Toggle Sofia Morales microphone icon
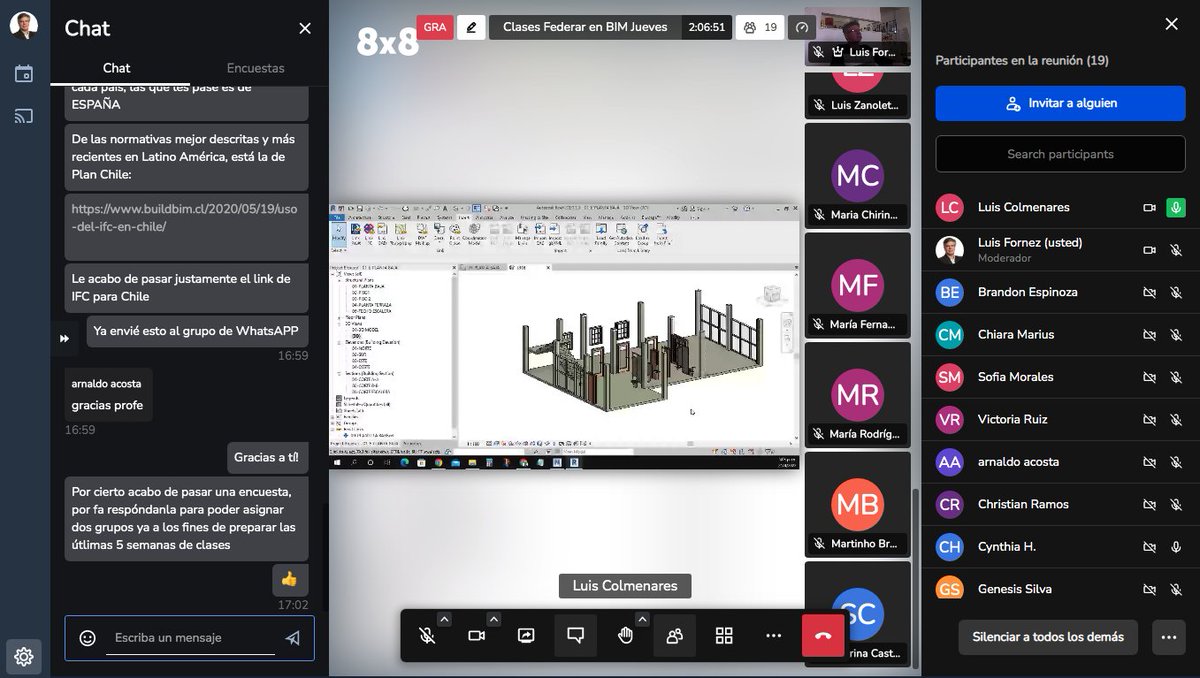 click(x=1176, y=377)
